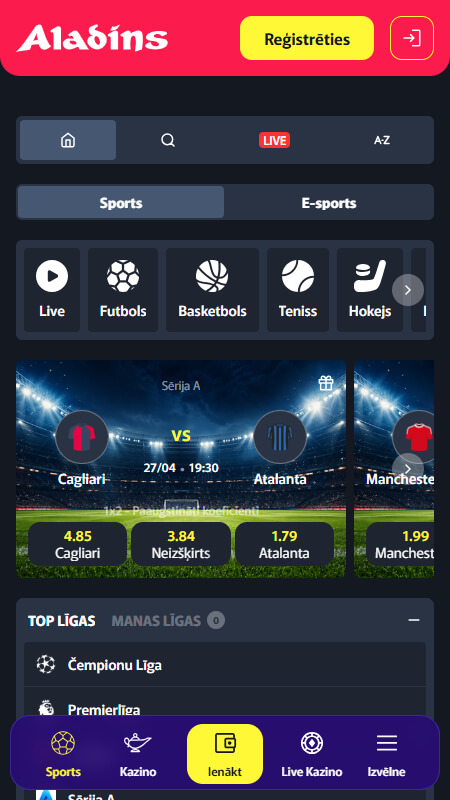Image resolution: width=450 pixels, height=800 pixels.
Task: Switch to the Sports toggle
Action: (121, 203)
